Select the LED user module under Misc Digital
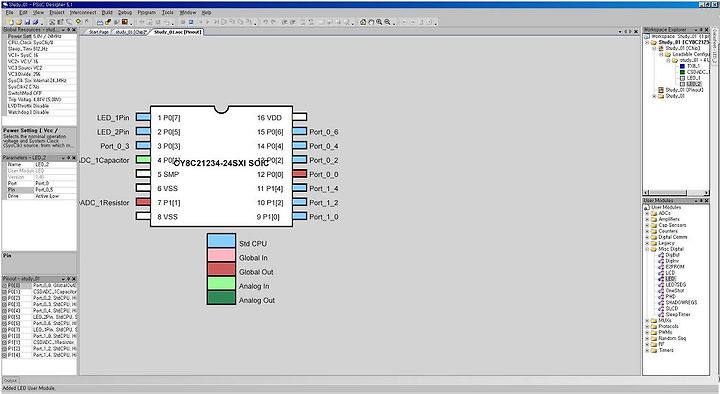The image size is (720, 394). click(670, 279)
